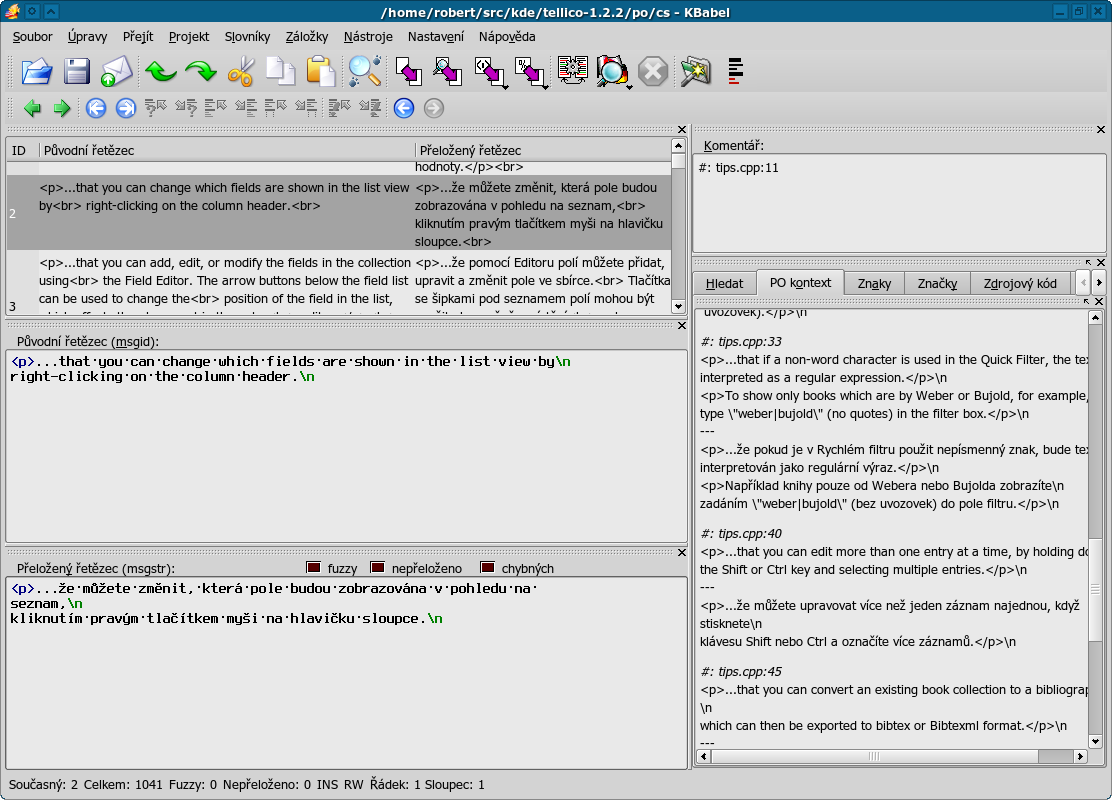Save the file with the floppy disk icon
The width and height of the screenshot is (1112, 800).
pos(77,71)
